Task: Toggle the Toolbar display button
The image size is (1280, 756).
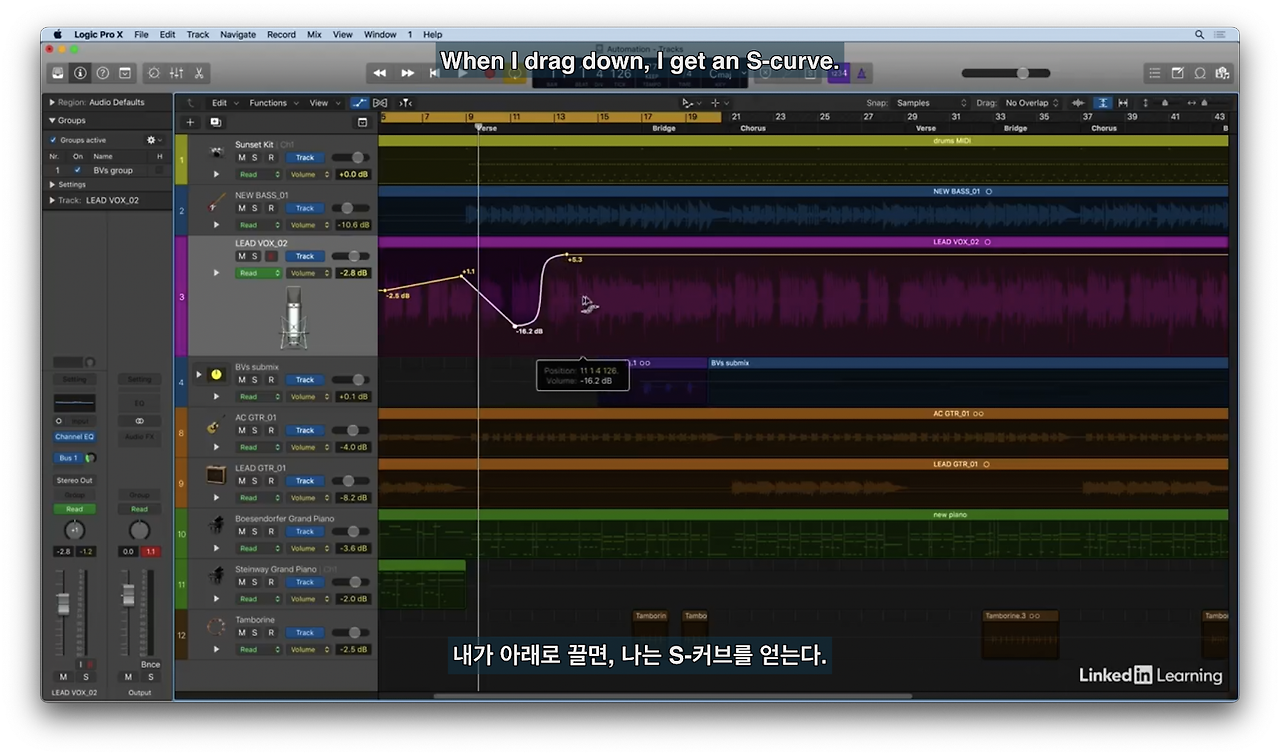Action: tap(125, 73)
